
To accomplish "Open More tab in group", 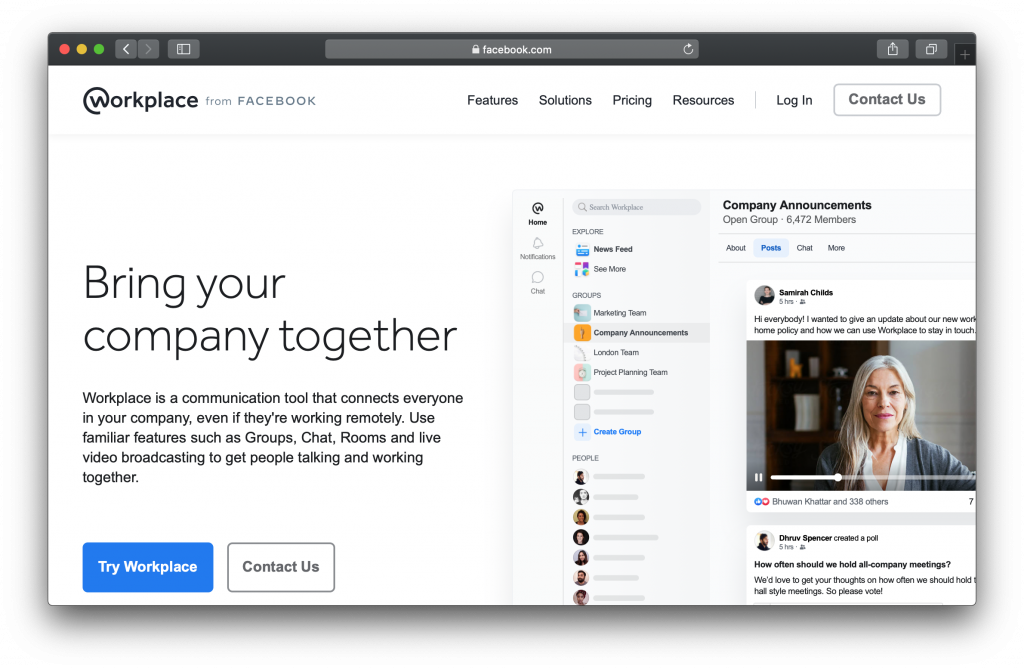I will point(836,248).
